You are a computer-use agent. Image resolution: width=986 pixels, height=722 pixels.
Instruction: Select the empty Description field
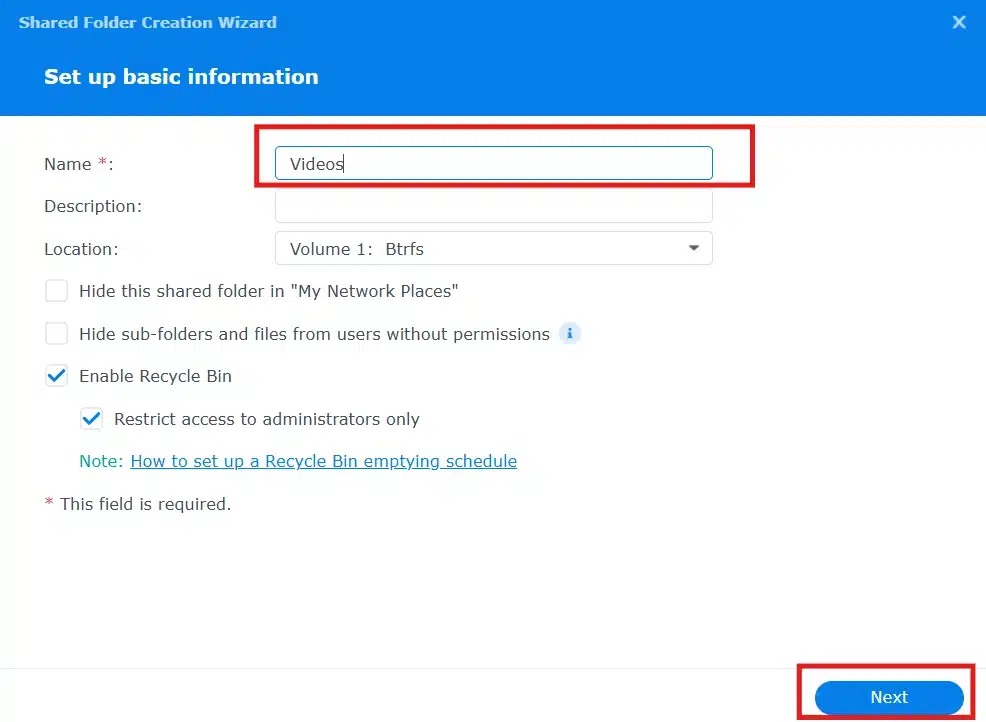pos(494,206)
